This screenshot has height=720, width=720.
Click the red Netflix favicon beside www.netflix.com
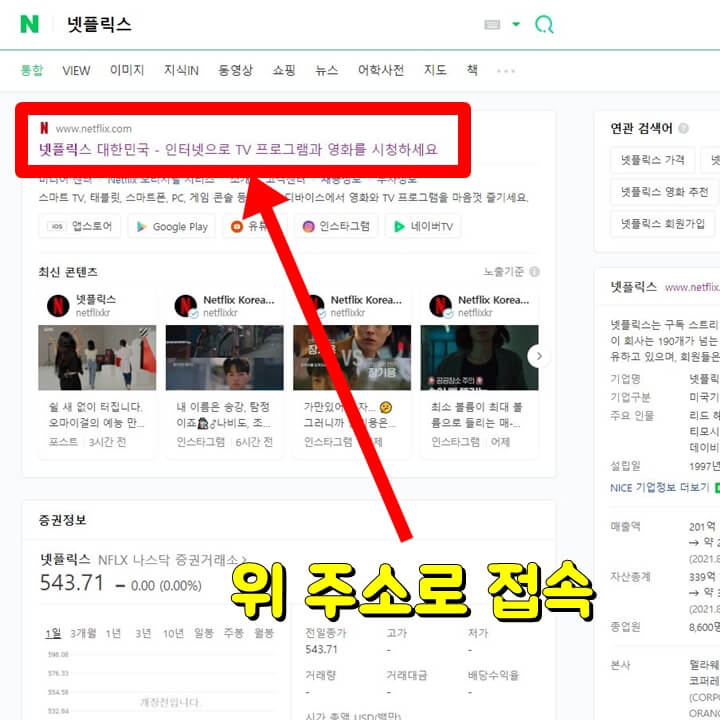pyautogui.click(x=44, y=128)
